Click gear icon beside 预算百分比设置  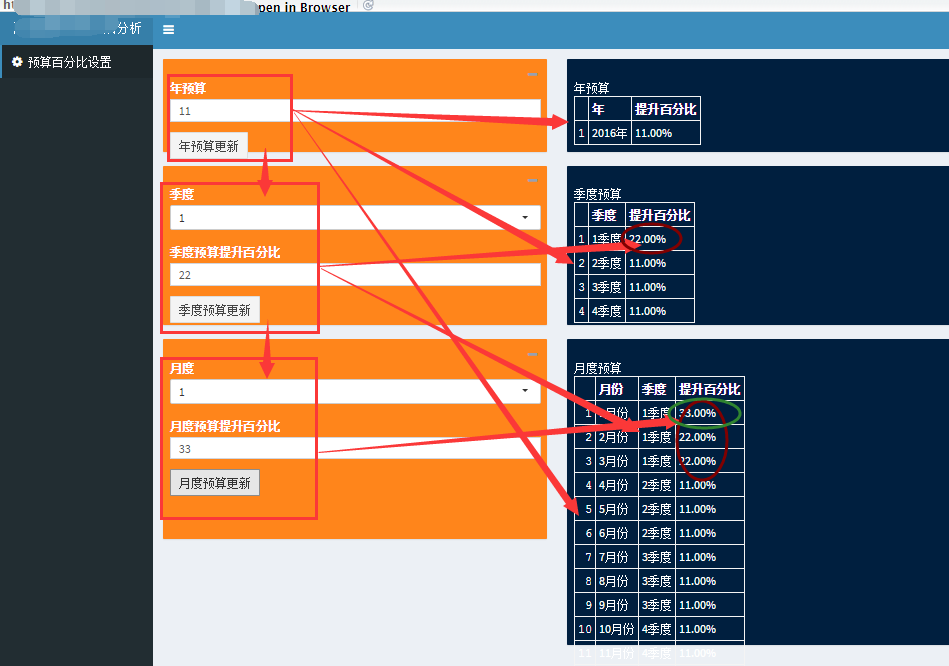click(x=17, y=62)
